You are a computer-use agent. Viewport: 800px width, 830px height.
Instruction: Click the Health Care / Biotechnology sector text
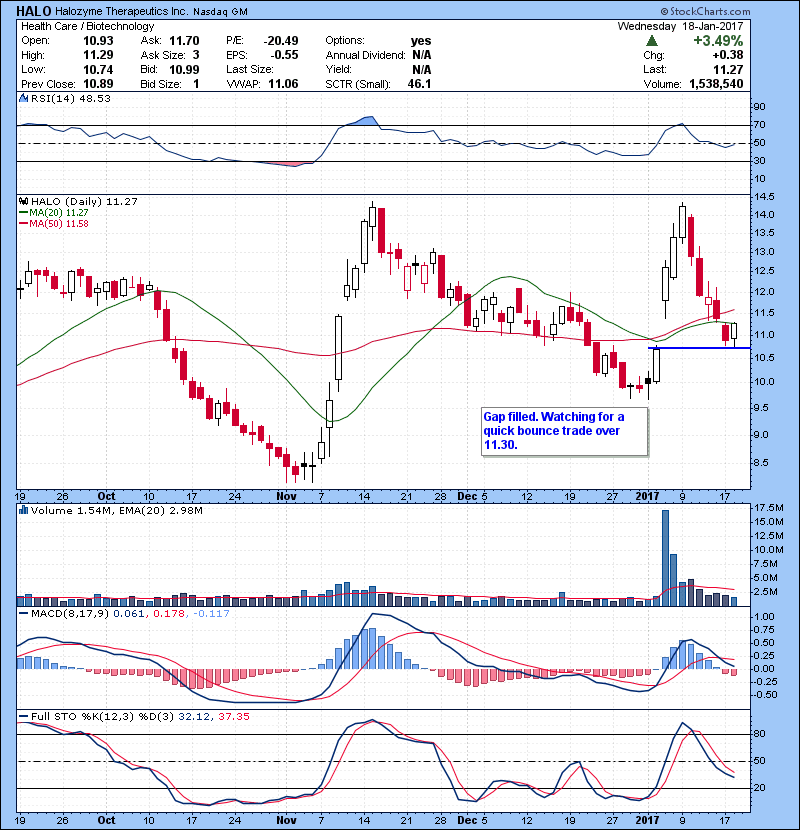tap(87, 26)
